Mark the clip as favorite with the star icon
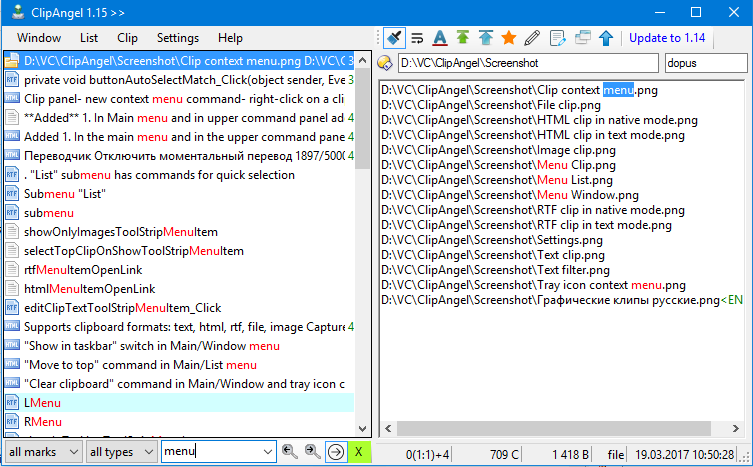This screenshot has width=753, height=467. [509, 38]
